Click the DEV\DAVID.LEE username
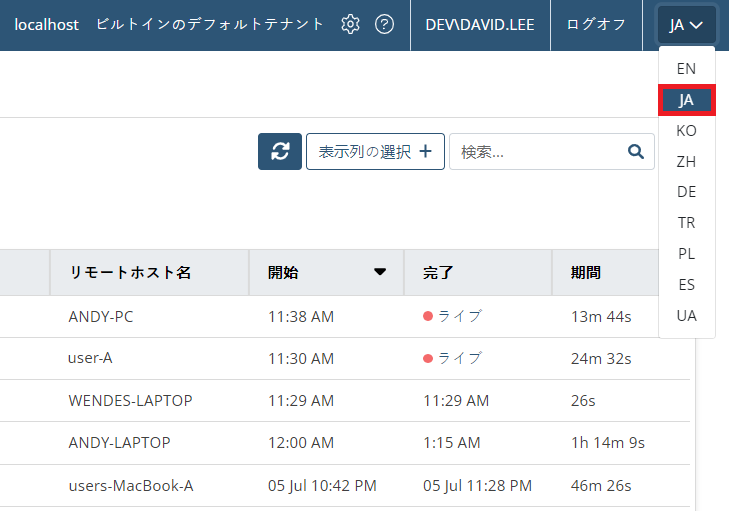 (x=480, y=25)
